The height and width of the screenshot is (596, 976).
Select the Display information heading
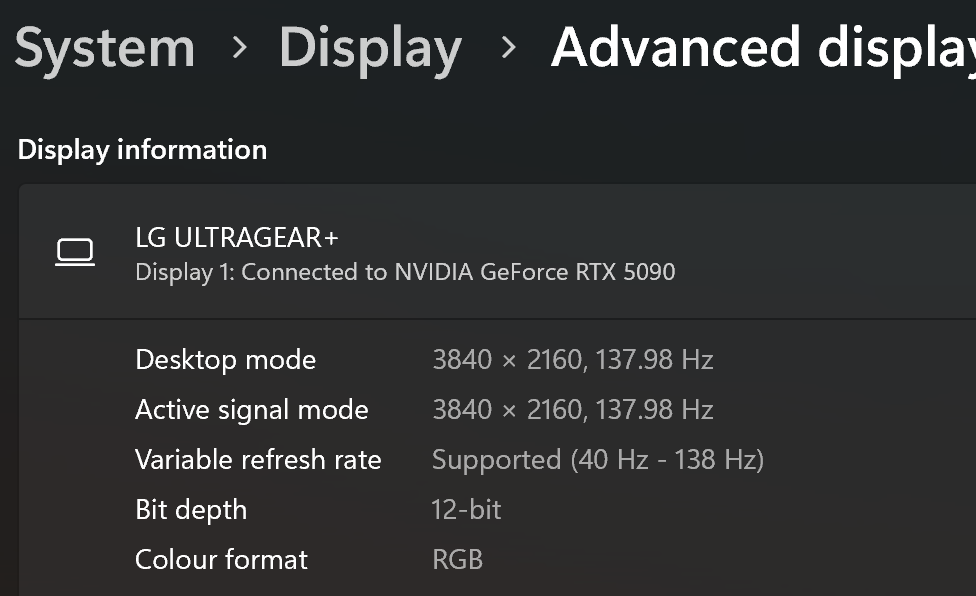[x=142, y=150]
